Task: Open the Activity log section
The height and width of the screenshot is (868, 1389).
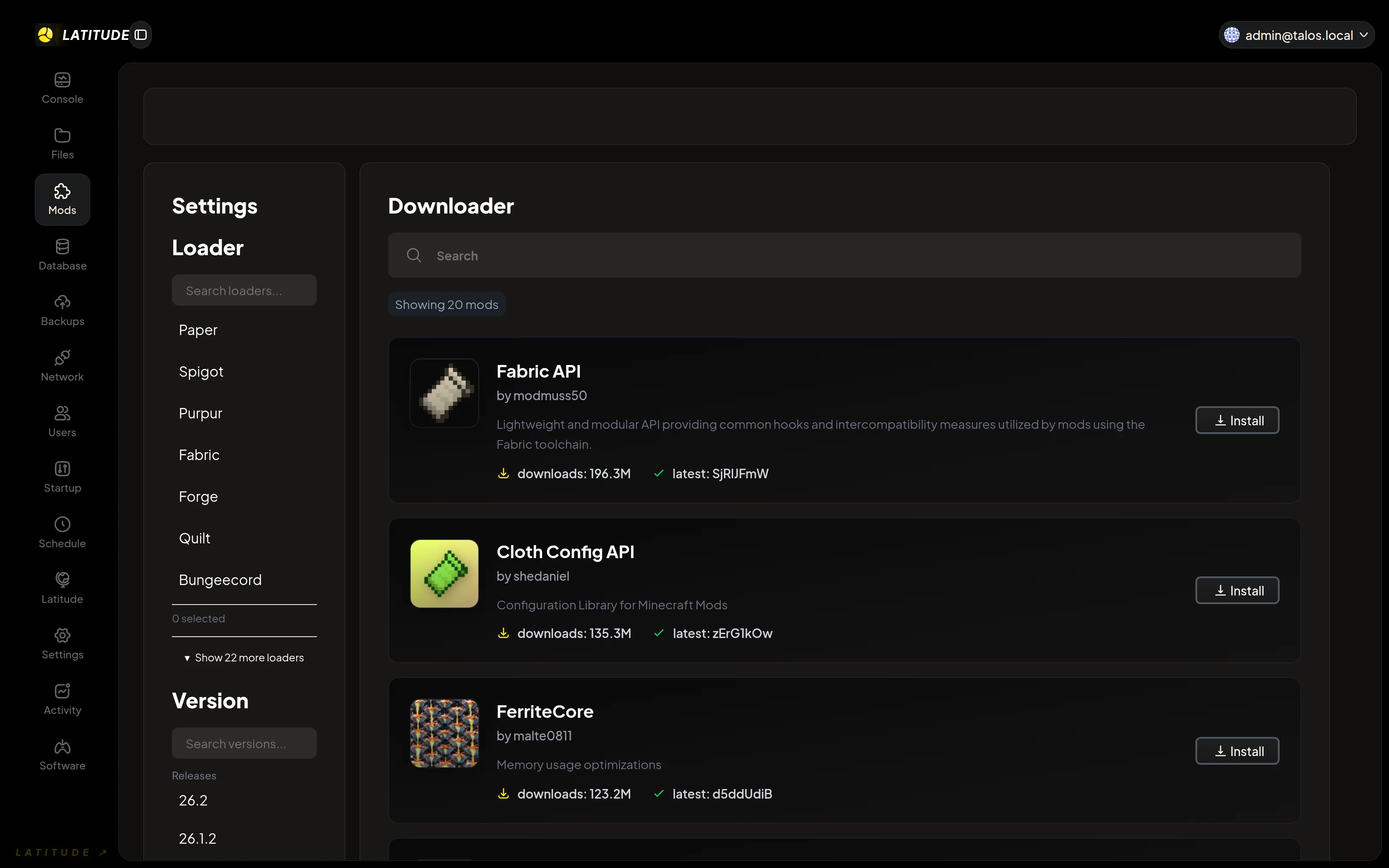Action: [62, 700]
